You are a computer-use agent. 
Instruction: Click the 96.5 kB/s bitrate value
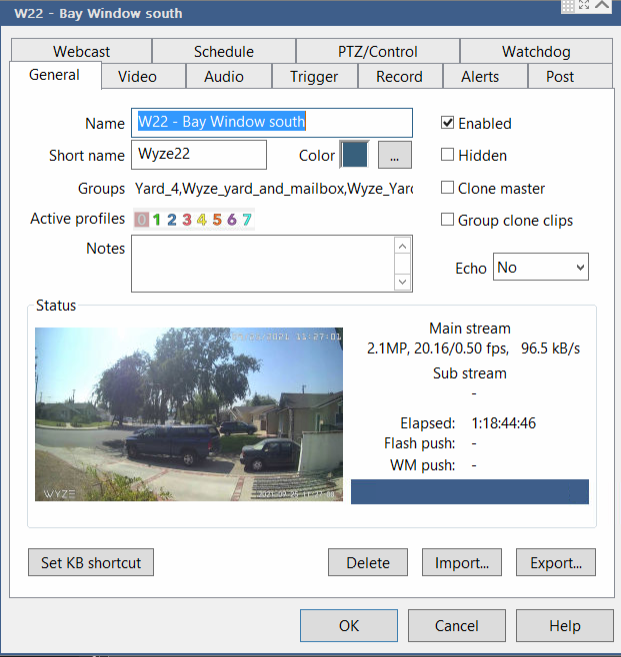(x=550, y=348)
